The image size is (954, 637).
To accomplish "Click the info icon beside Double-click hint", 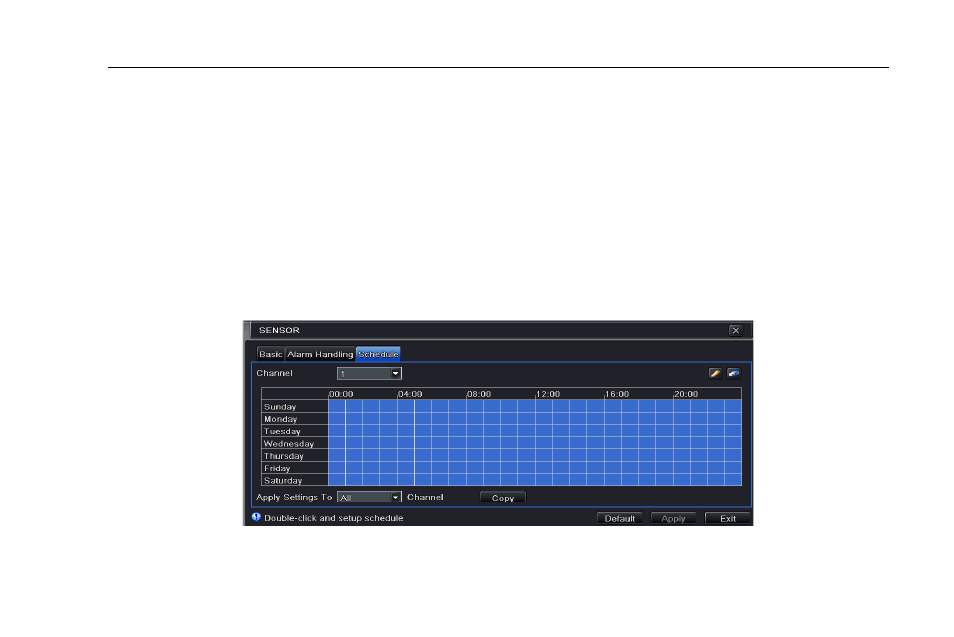I will click(256, 517).
